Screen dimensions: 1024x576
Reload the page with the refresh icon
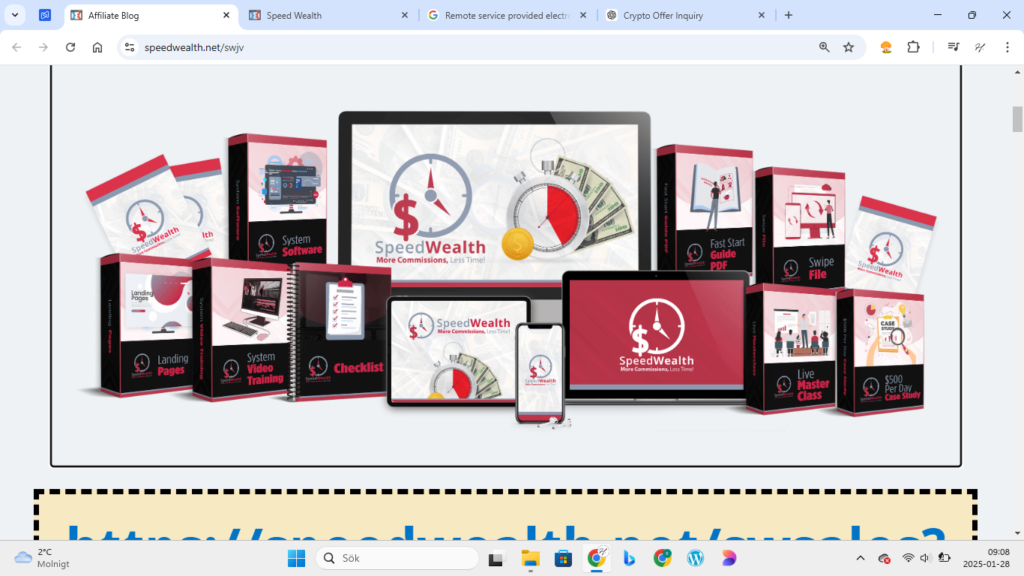click(71, 47)
